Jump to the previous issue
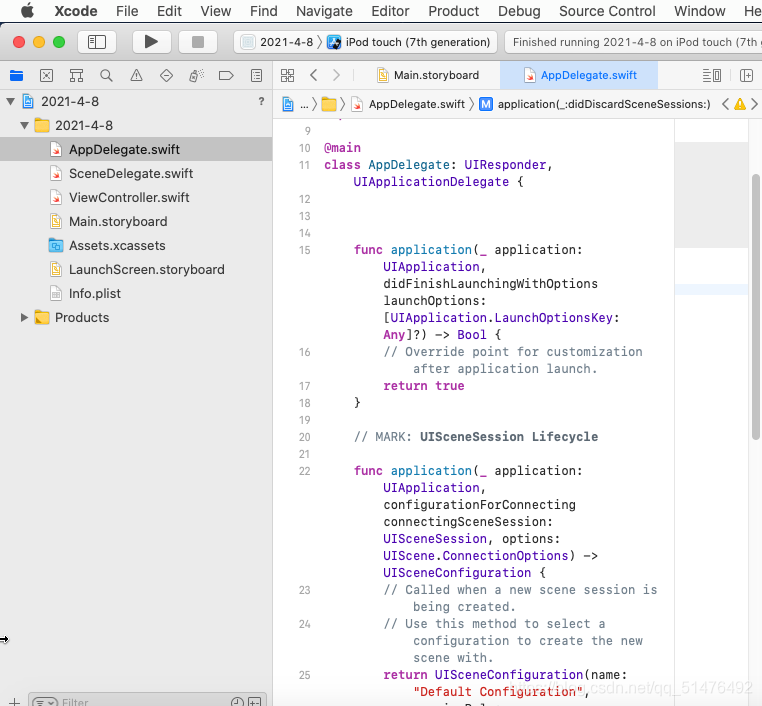Image resolution: width=762 pixels, height=706 pixels. tap(725, 104)
